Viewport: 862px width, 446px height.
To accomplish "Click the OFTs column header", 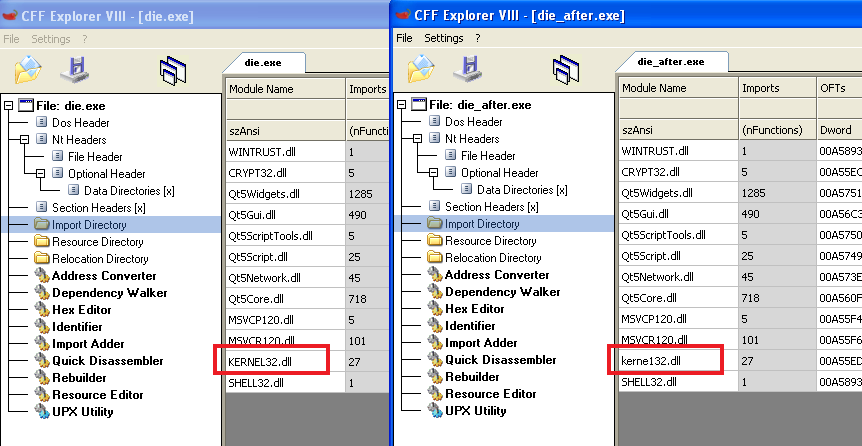I will click(x=833, y=89).
